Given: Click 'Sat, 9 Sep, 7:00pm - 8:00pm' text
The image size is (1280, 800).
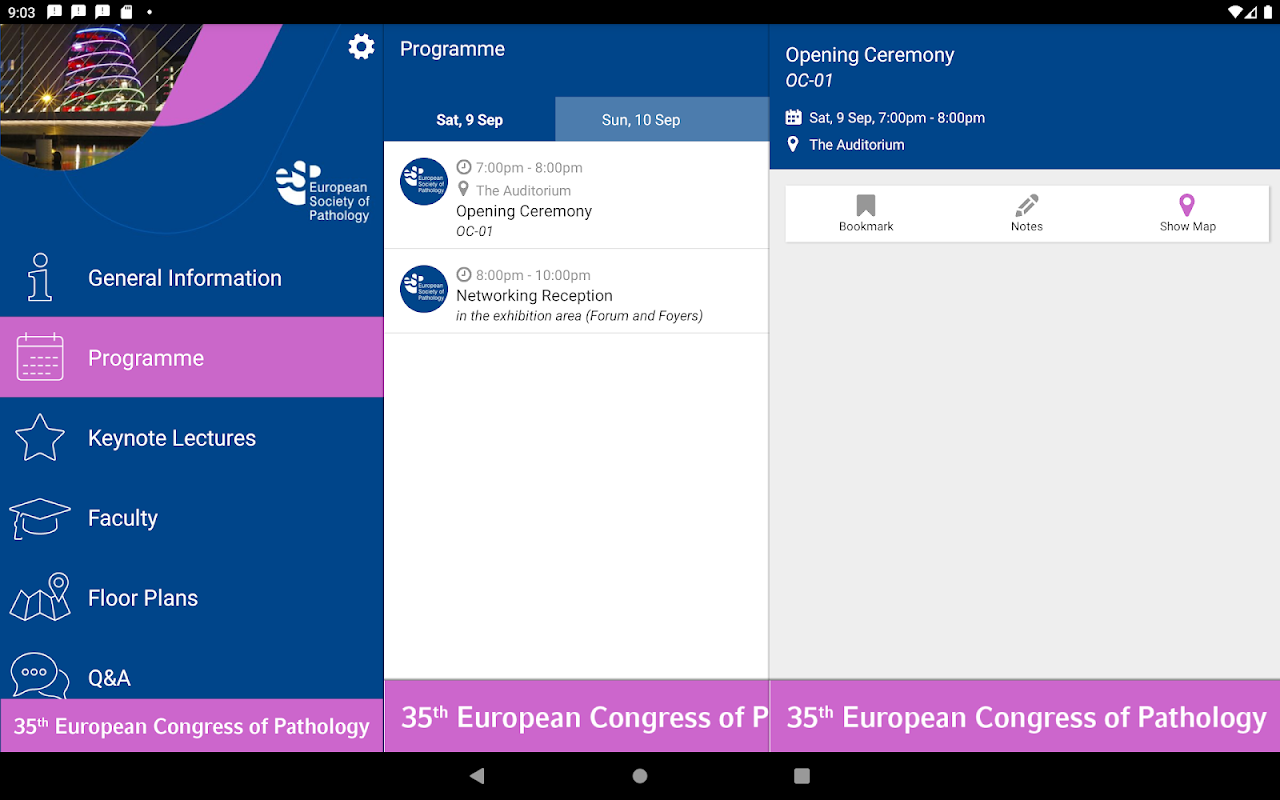Looking at the screenshot, I should tap(897, 118).
